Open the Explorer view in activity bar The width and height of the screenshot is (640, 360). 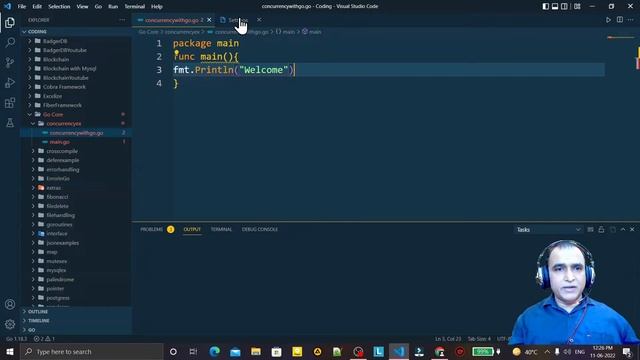(10, 22)
